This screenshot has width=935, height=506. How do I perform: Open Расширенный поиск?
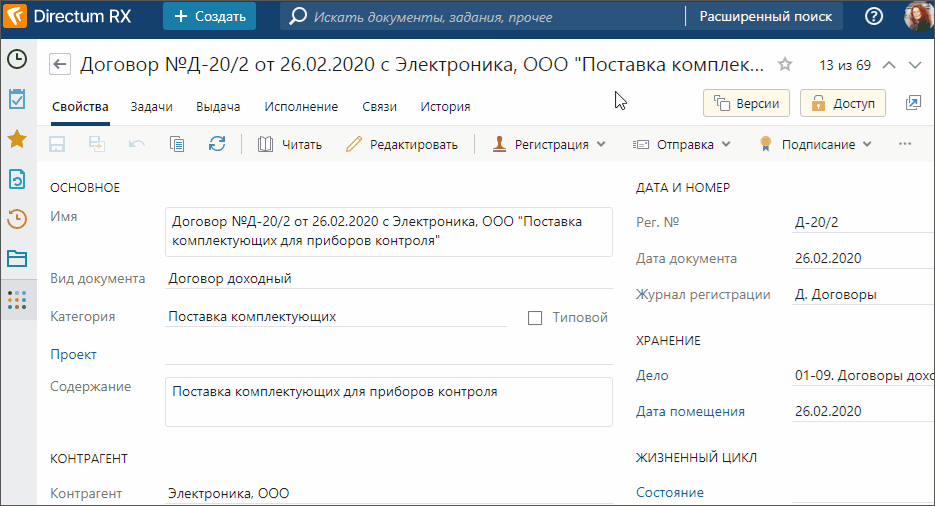[x=766, y=17]
